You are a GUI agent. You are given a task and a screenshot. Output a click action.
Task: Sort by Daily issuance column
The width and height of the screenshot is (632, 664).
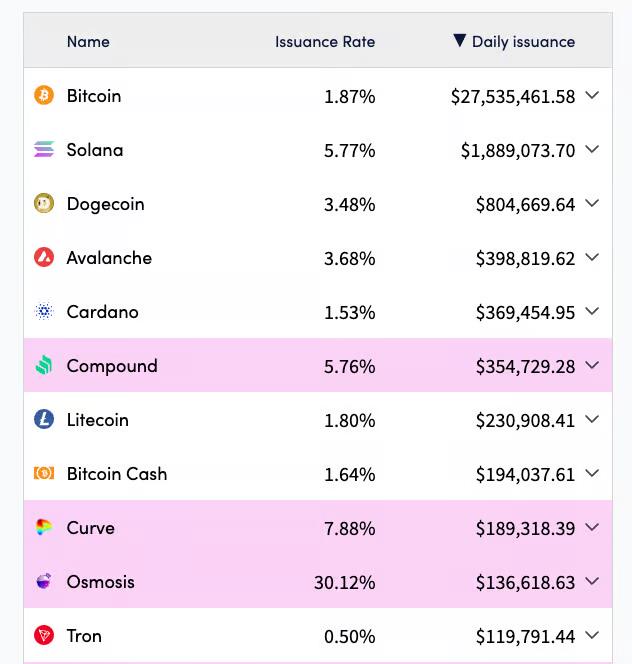click(522, 41)
